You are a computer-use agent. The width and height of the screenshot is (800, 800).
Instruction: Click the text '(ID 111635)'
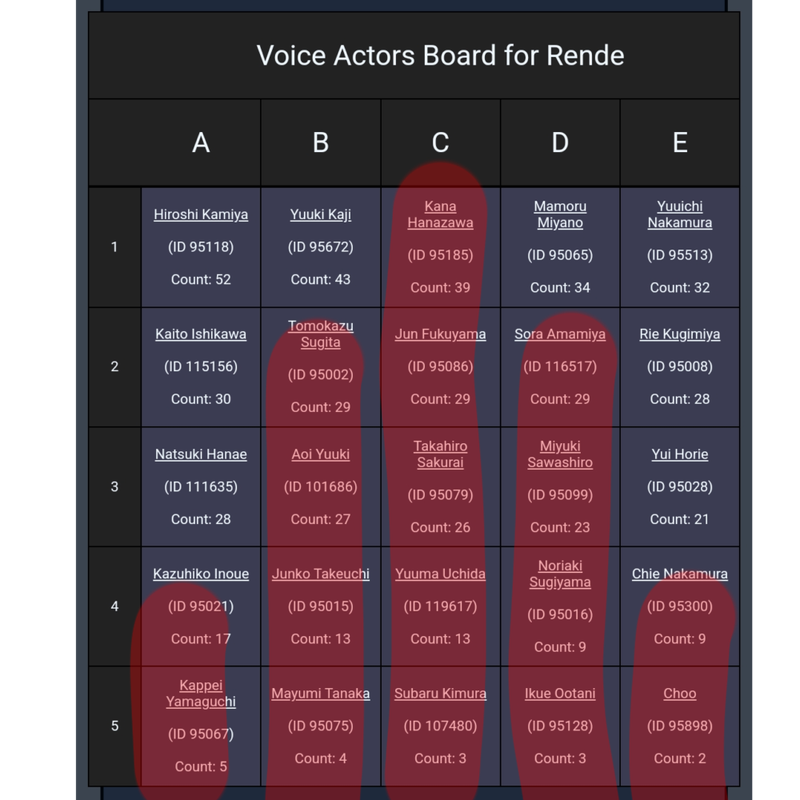(201, 487)
